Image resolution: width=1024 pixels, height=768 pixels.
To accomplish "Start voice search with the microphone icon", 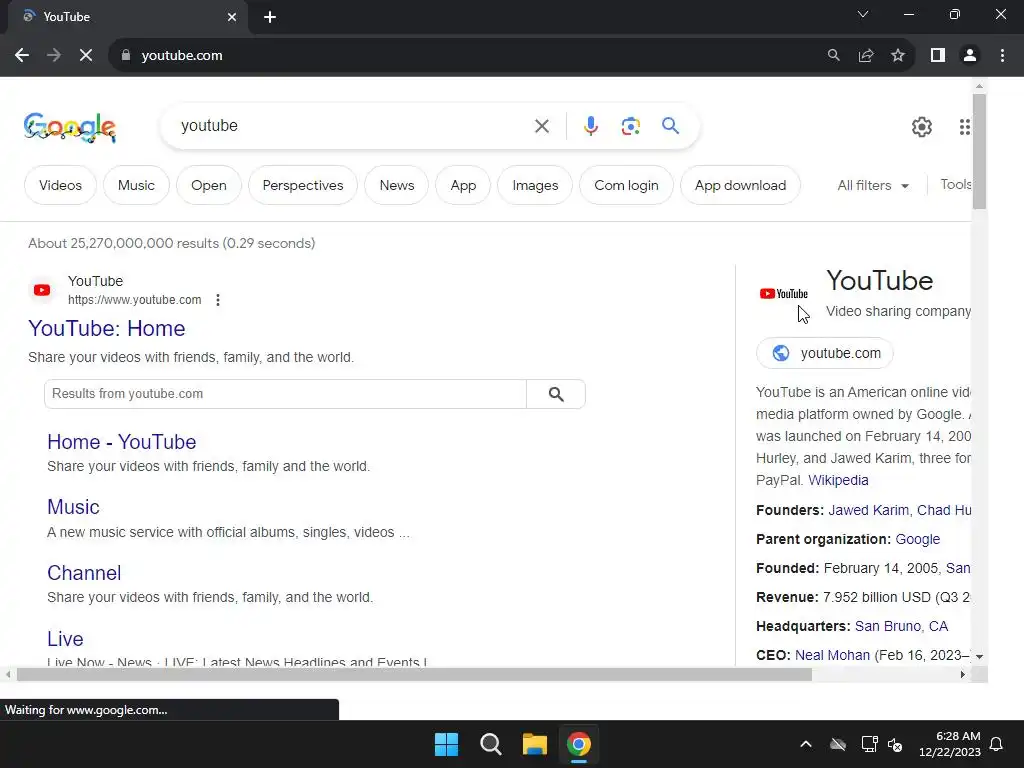I will click(590, 126).
